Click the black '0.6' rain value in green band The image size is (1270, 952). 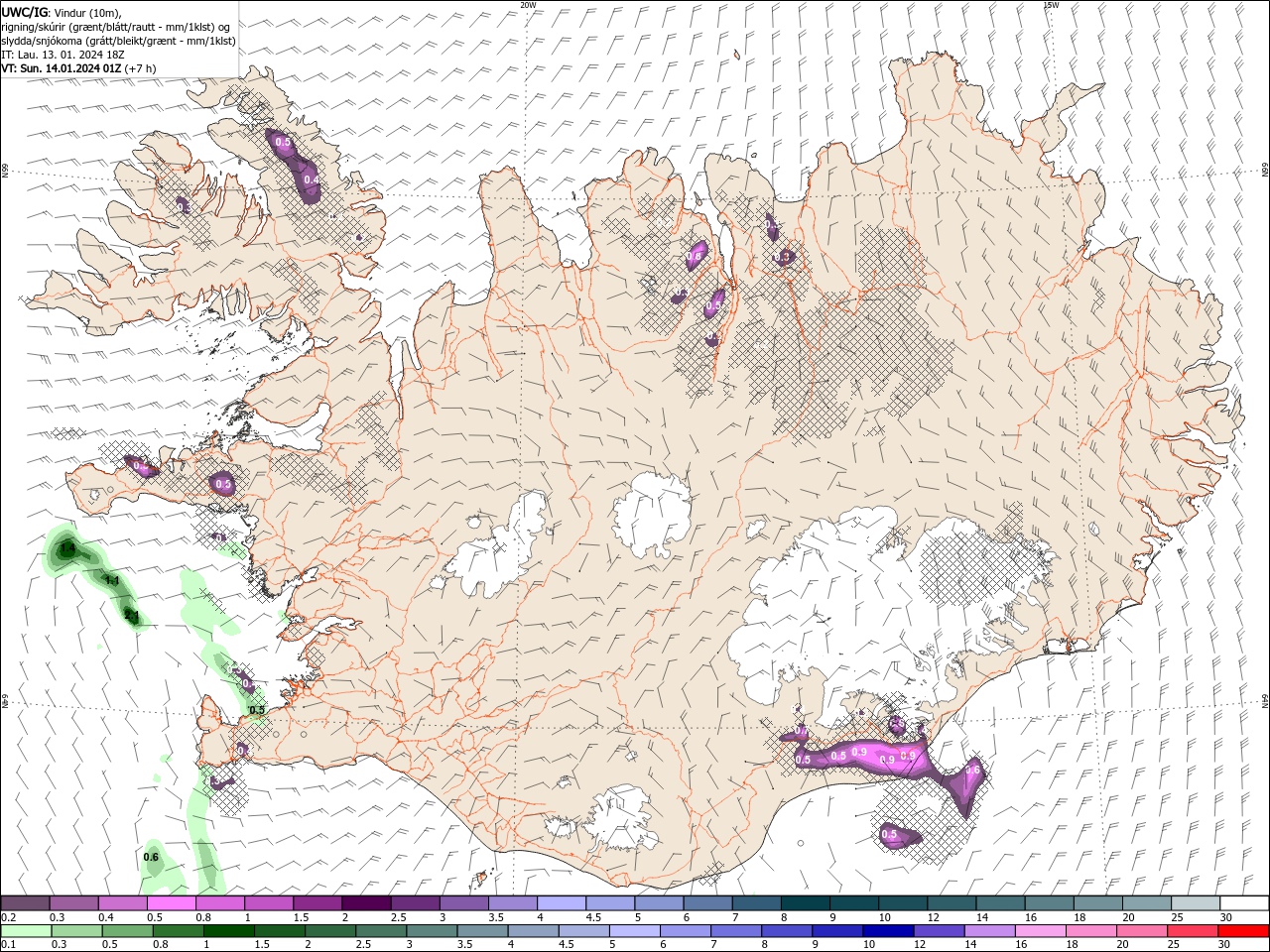[151, 857]
